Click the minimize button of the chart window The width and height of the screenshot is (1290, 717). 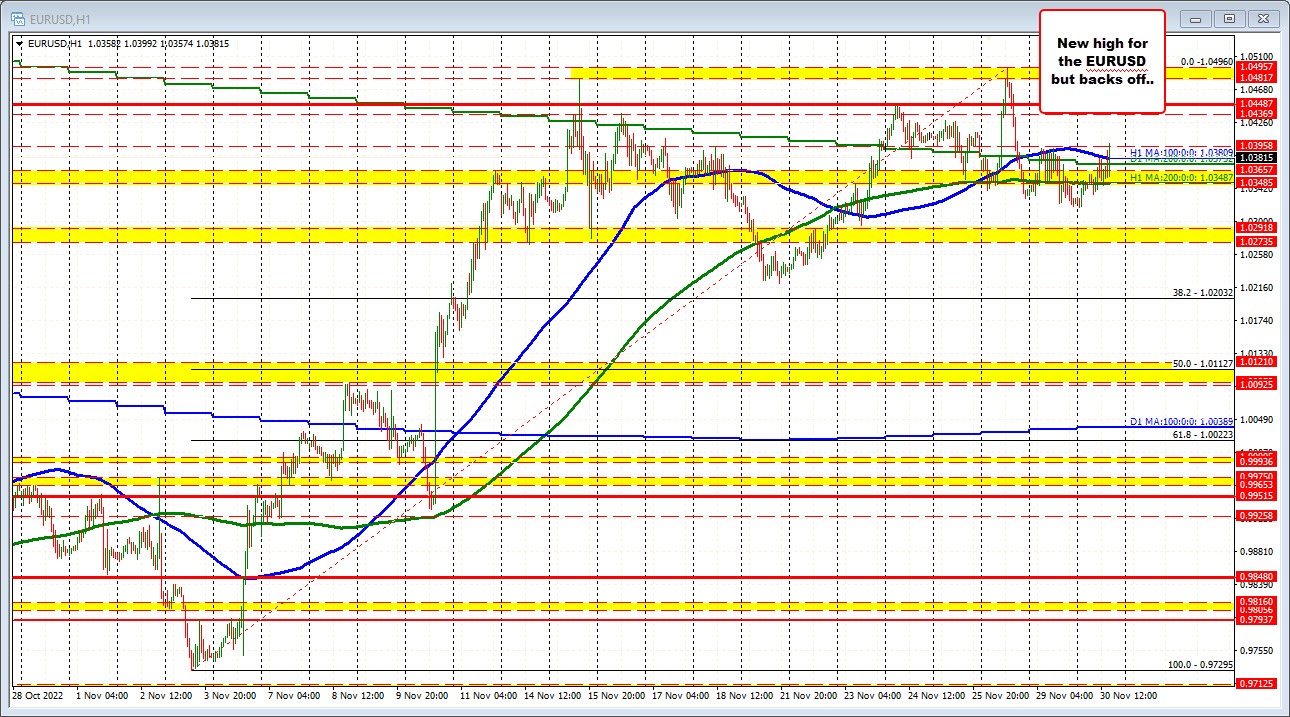[x=1194, y=18]
